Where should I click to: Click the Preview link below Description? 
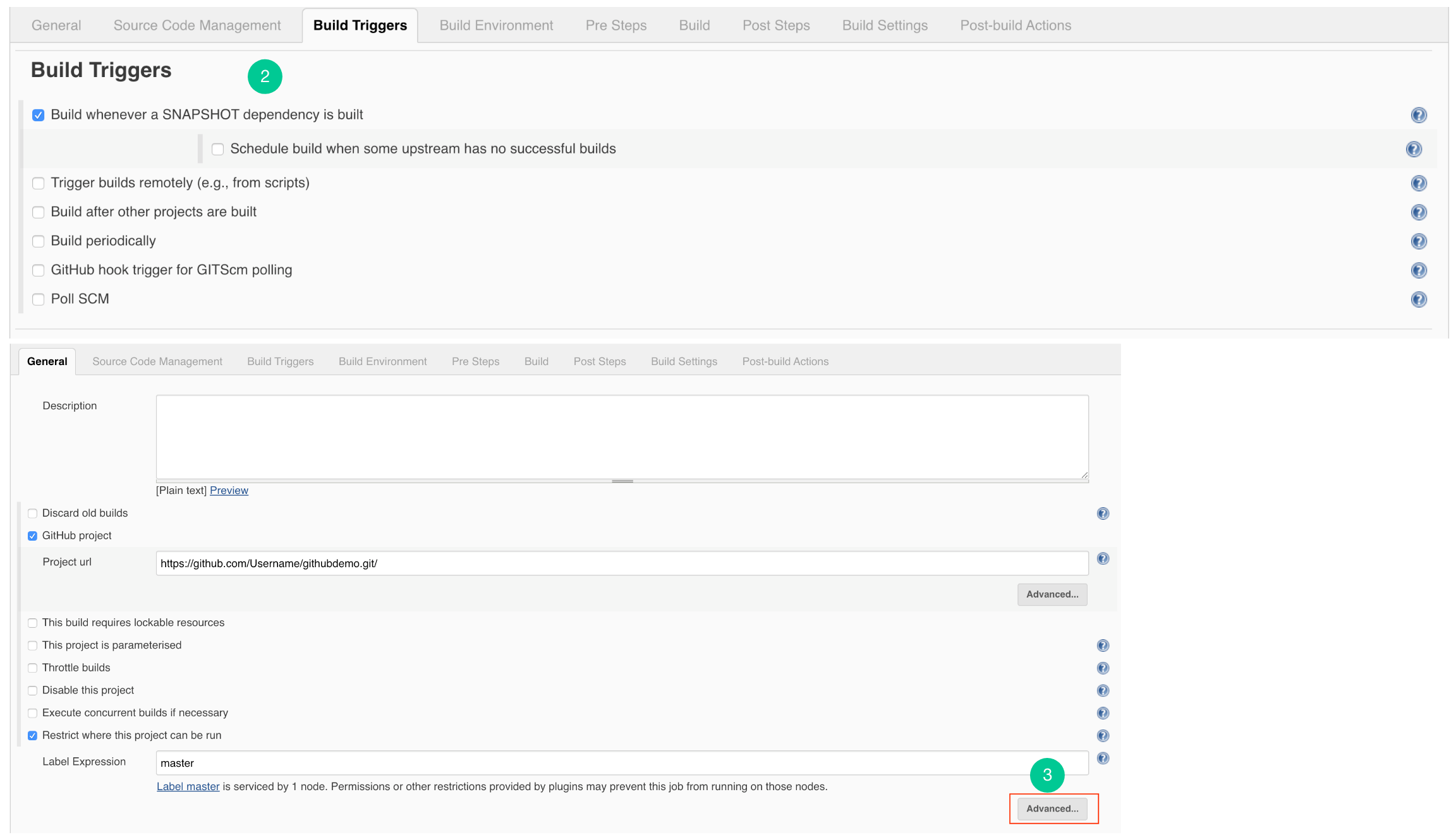(229, 490)
